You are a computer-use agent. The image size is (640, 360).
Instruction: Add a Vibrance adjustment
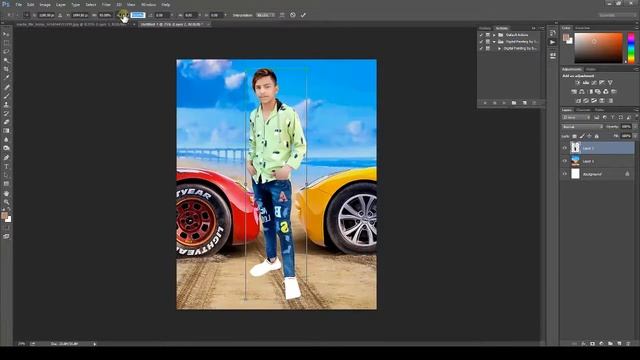click(610, 83)
